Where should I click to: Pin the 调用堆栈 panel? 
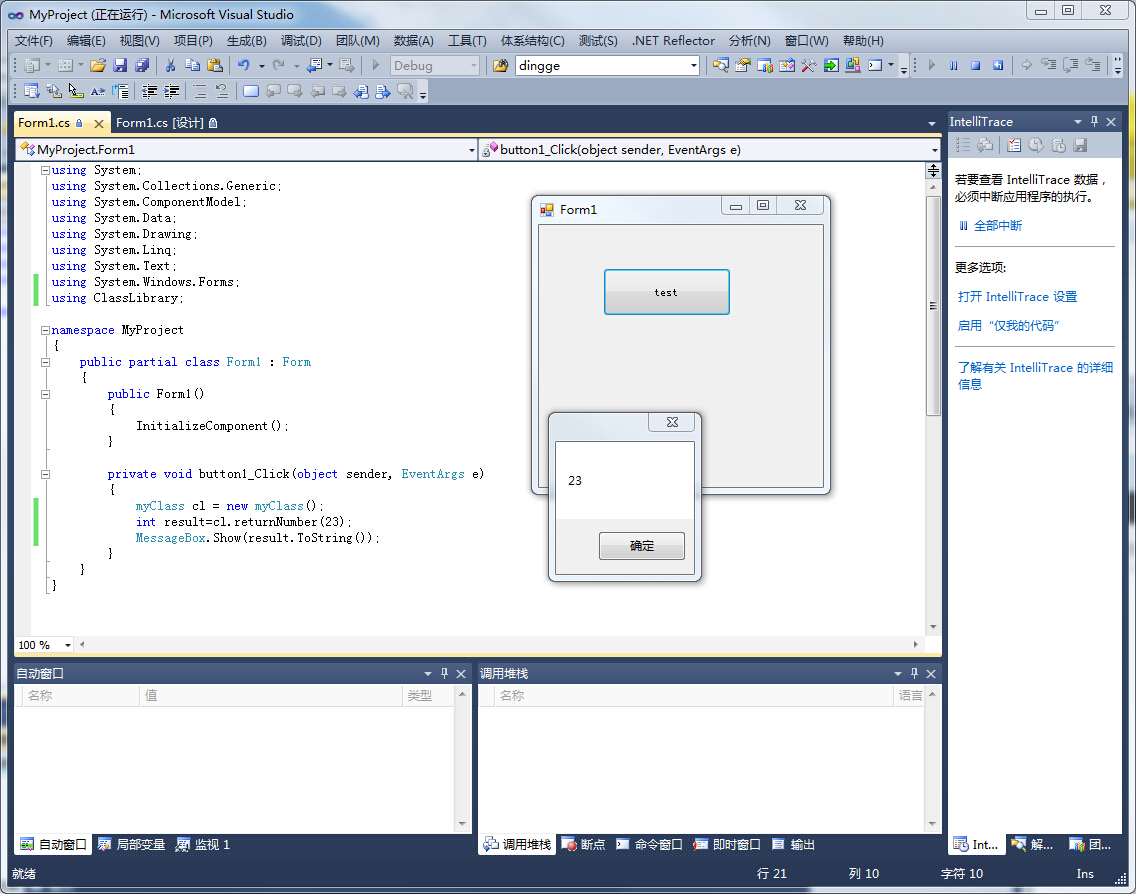click(x=914, y=673)
